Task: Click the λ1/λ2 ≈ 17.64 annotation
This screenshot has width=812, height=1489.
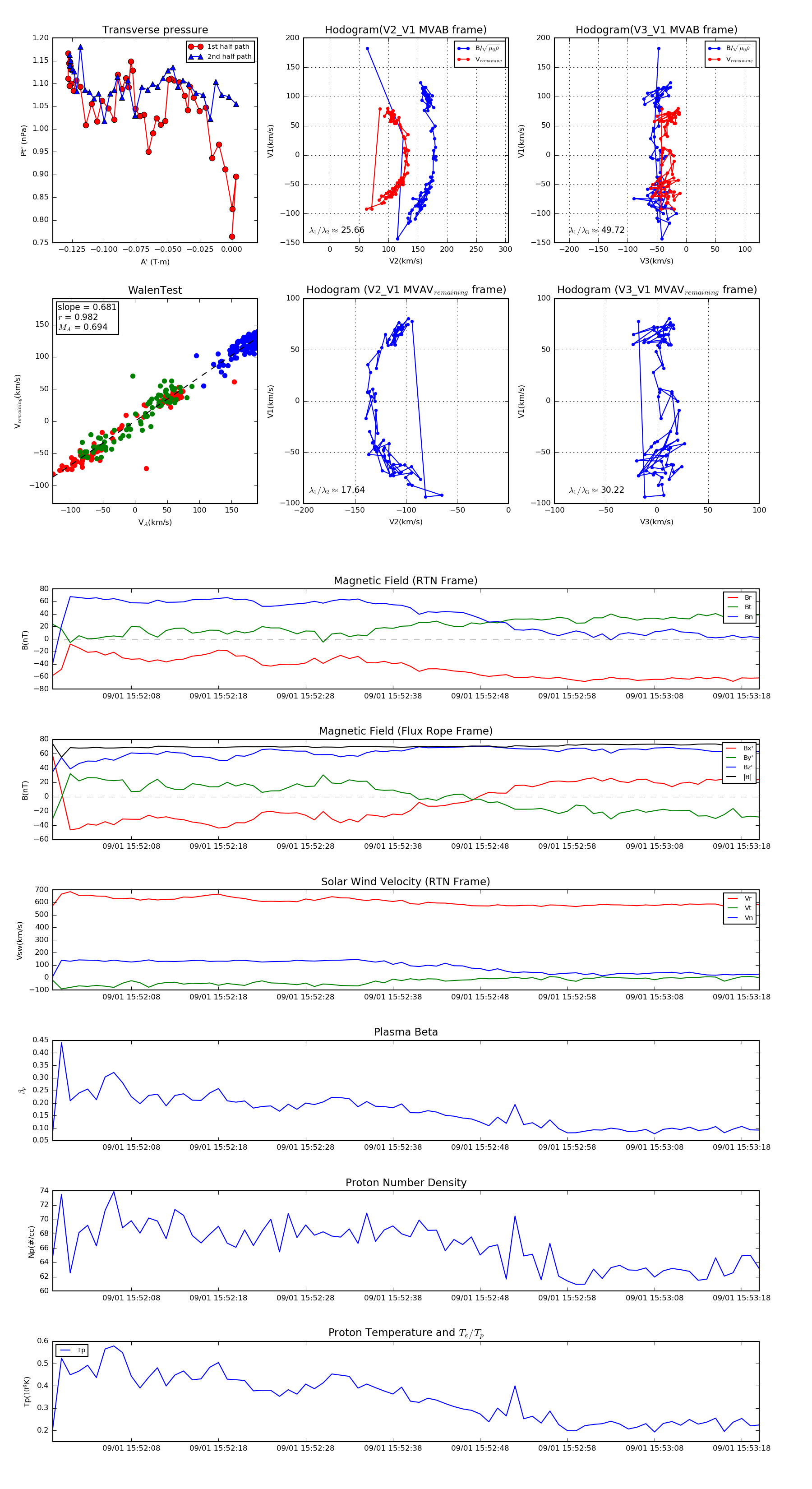Action: tap(337, 490)
